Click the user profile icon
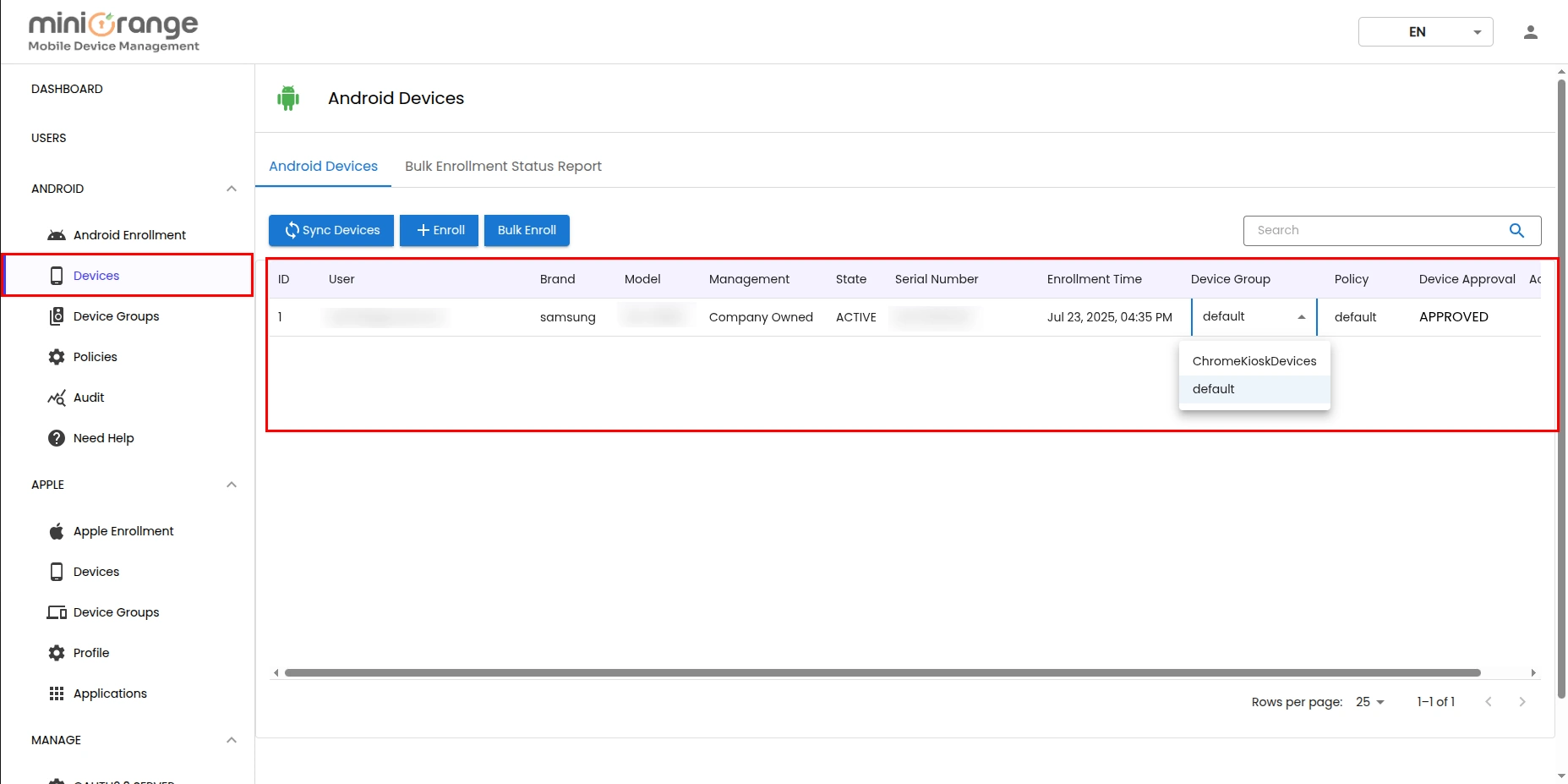The width and height of the screenshot is (1568, 784). [1530, 32]
